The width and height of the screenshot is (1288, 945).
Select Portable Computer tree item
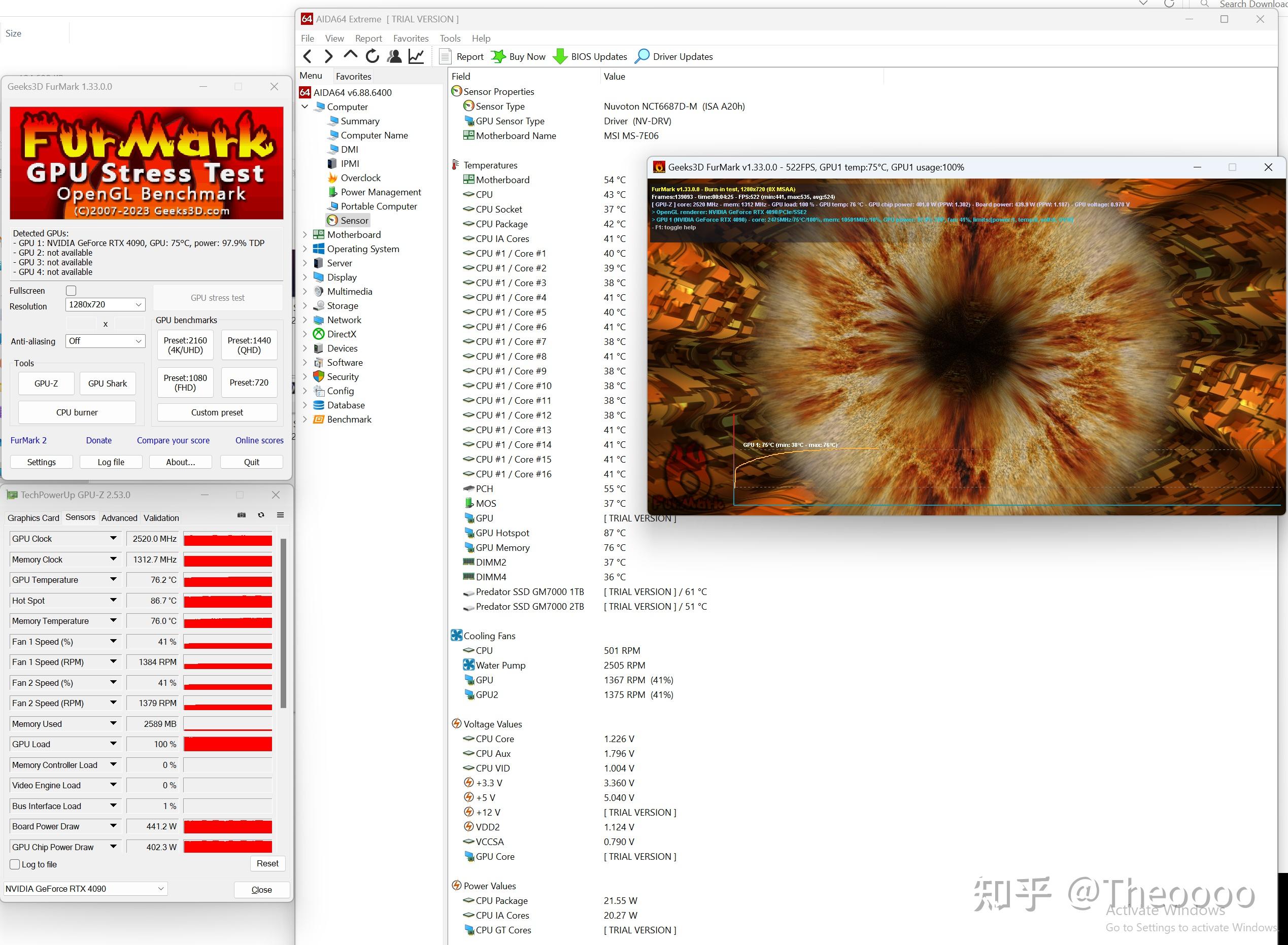[378, 206]
